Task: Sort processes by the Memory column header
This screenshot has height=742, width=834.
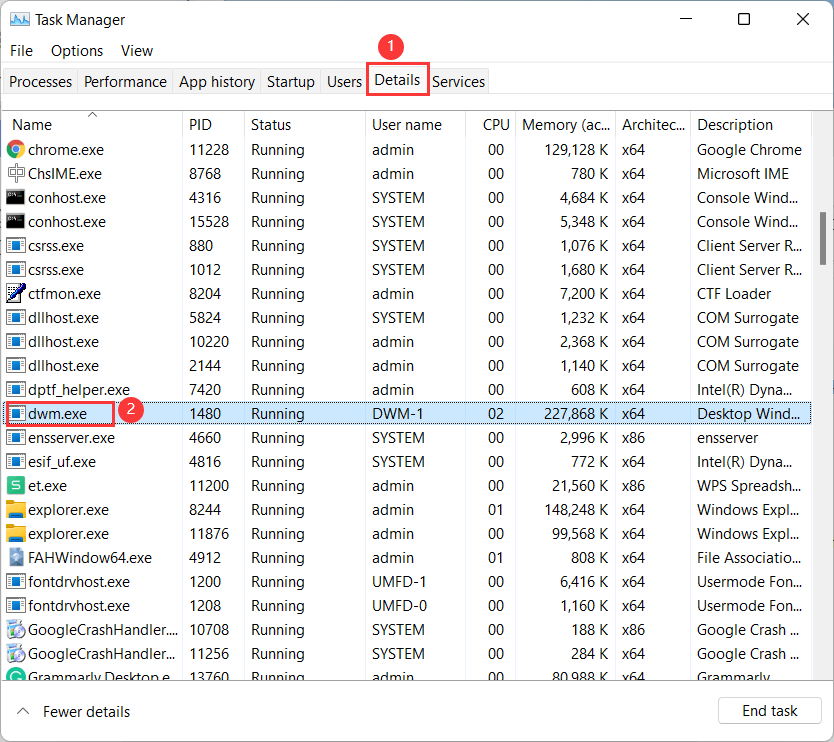Action: point(564,125)
